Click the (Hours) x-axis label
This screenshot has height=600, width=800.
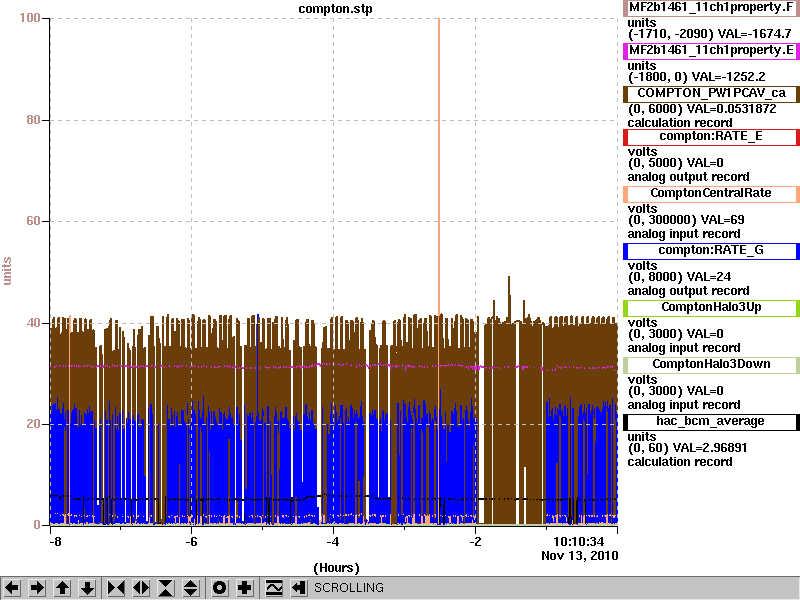point(336,568)
